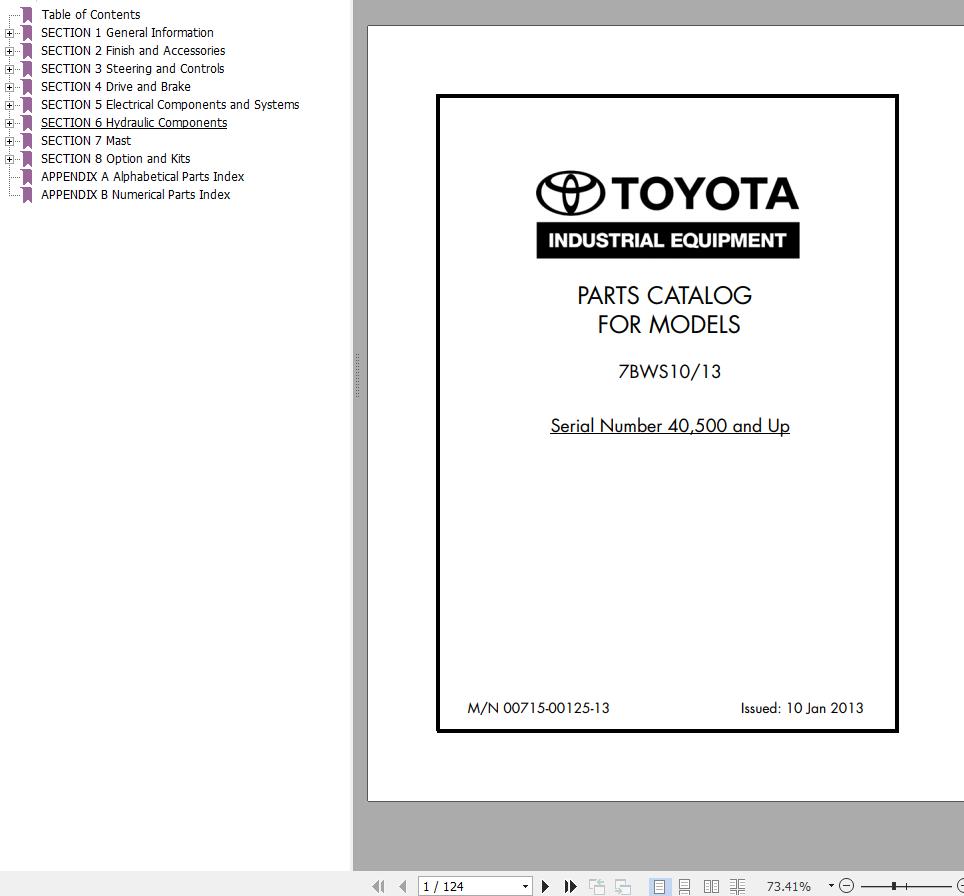Click bookmark icon beside SECTION 5
Screen dimensions: 964x896
click(x=27, y=105)
